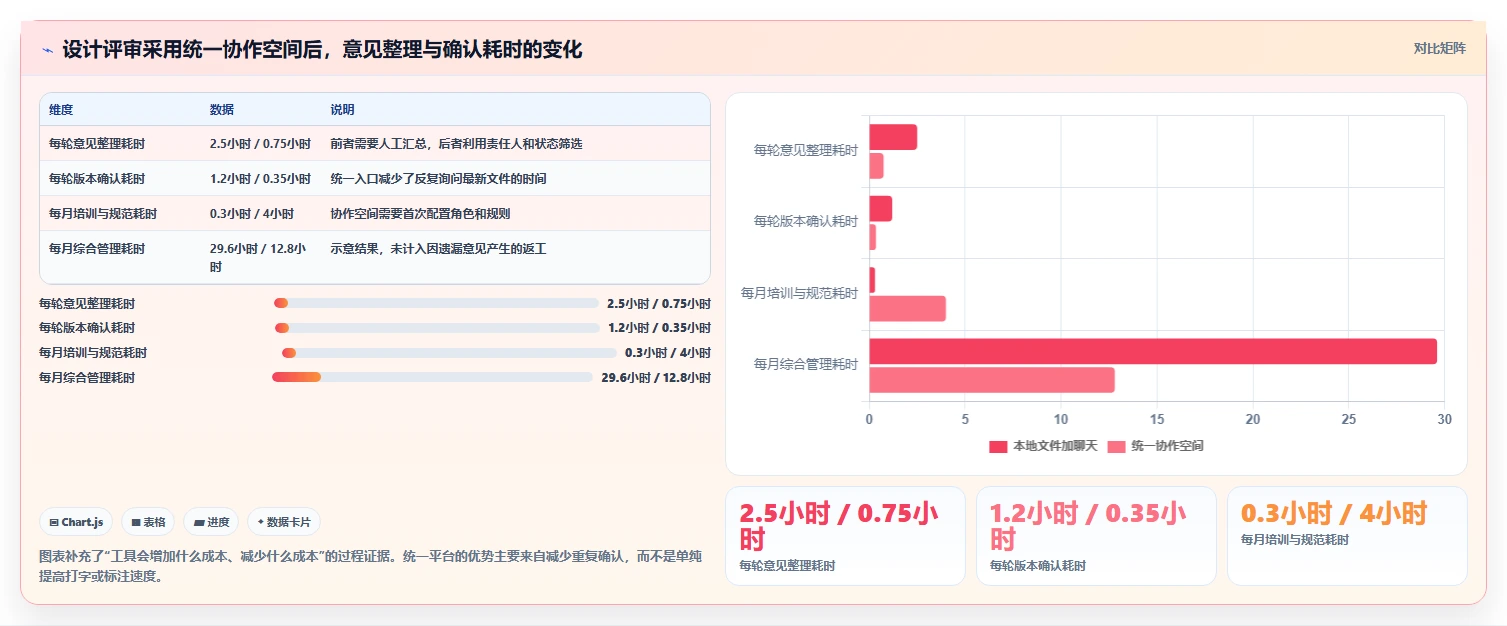Select the 表格 tag chip
The image size is (1507, 626).
pyautogui.click(x=148, y=522)
